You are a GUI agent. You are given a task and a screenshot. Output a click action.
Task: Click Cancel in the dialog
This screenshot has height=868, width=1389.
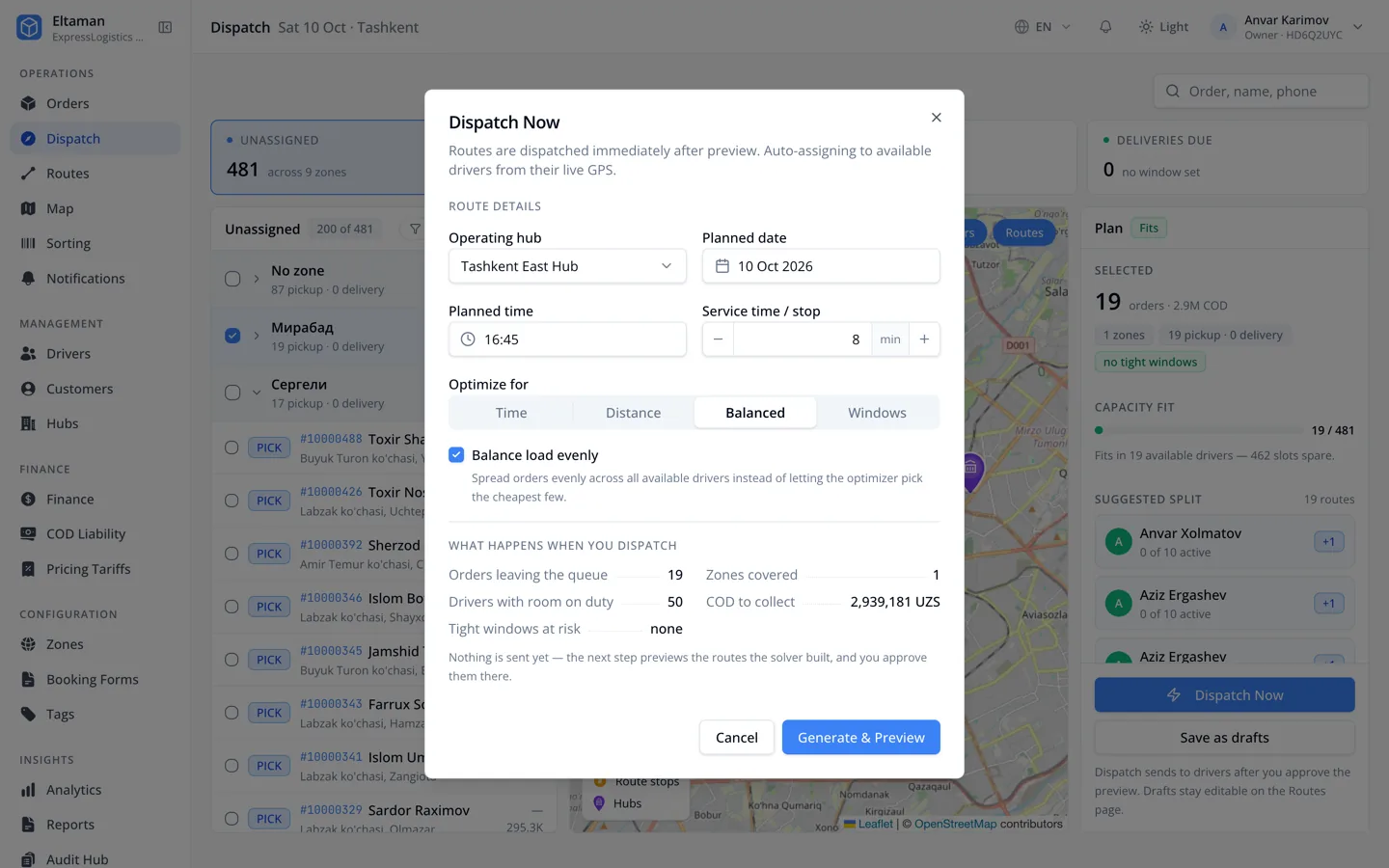coord(737,738)
